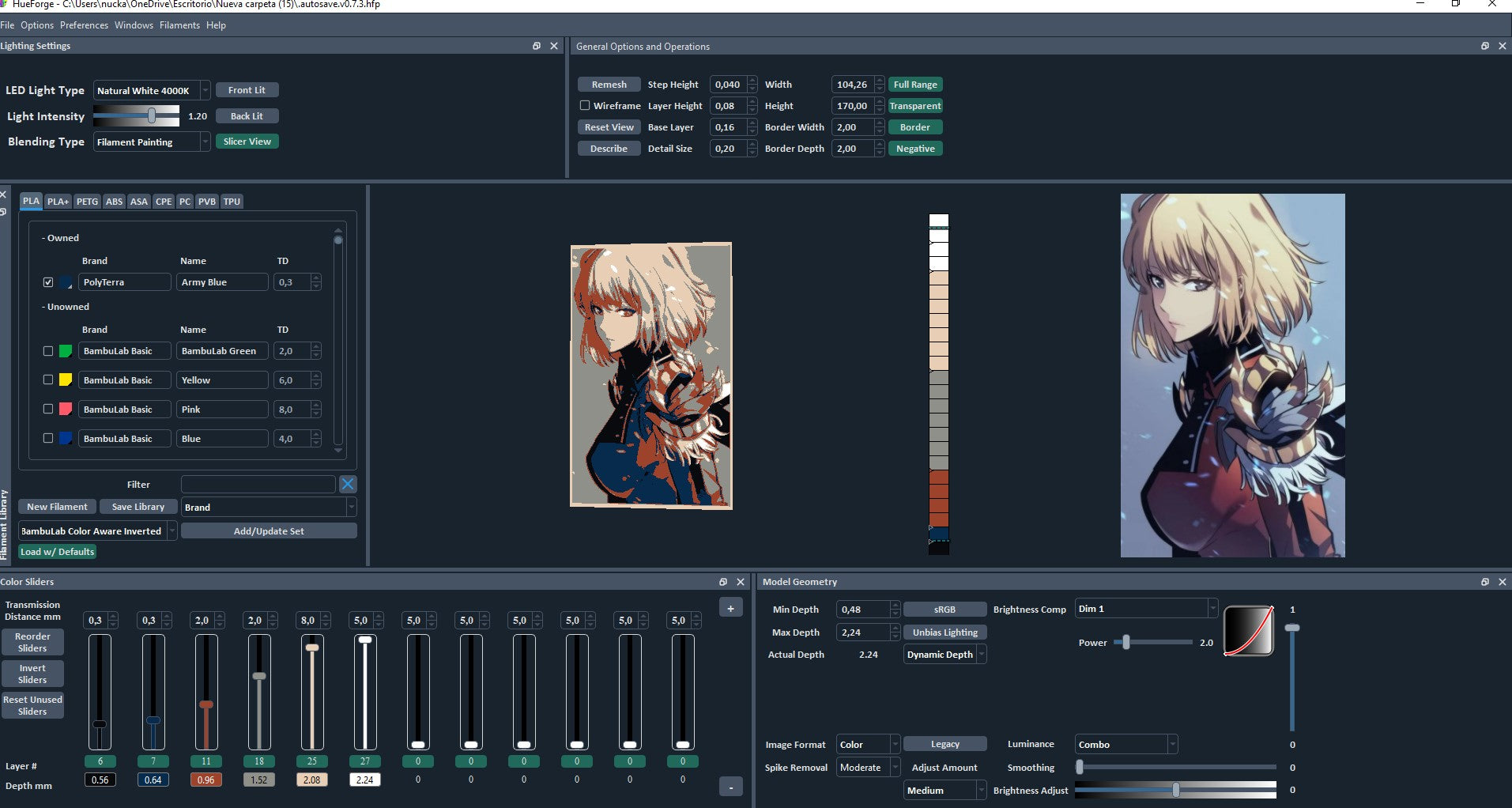Uncheck the PolyTerra Army Blue filament
The width and height of the screenshot is (1512, 808).
pyautogui.click(x=48, y=282)
